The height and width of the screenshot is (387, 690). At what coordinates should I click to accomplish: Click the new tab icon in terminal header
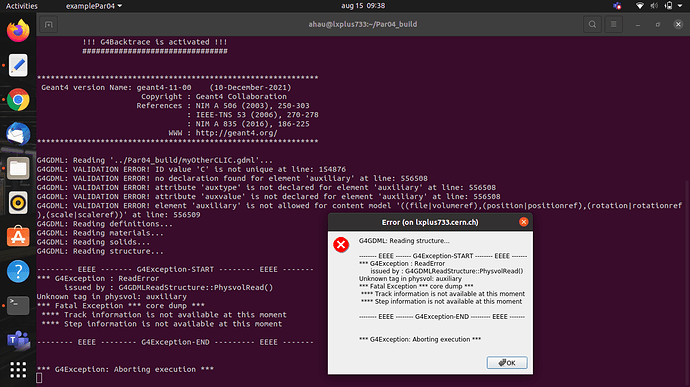pyautogui.click(x=49, y=24)
